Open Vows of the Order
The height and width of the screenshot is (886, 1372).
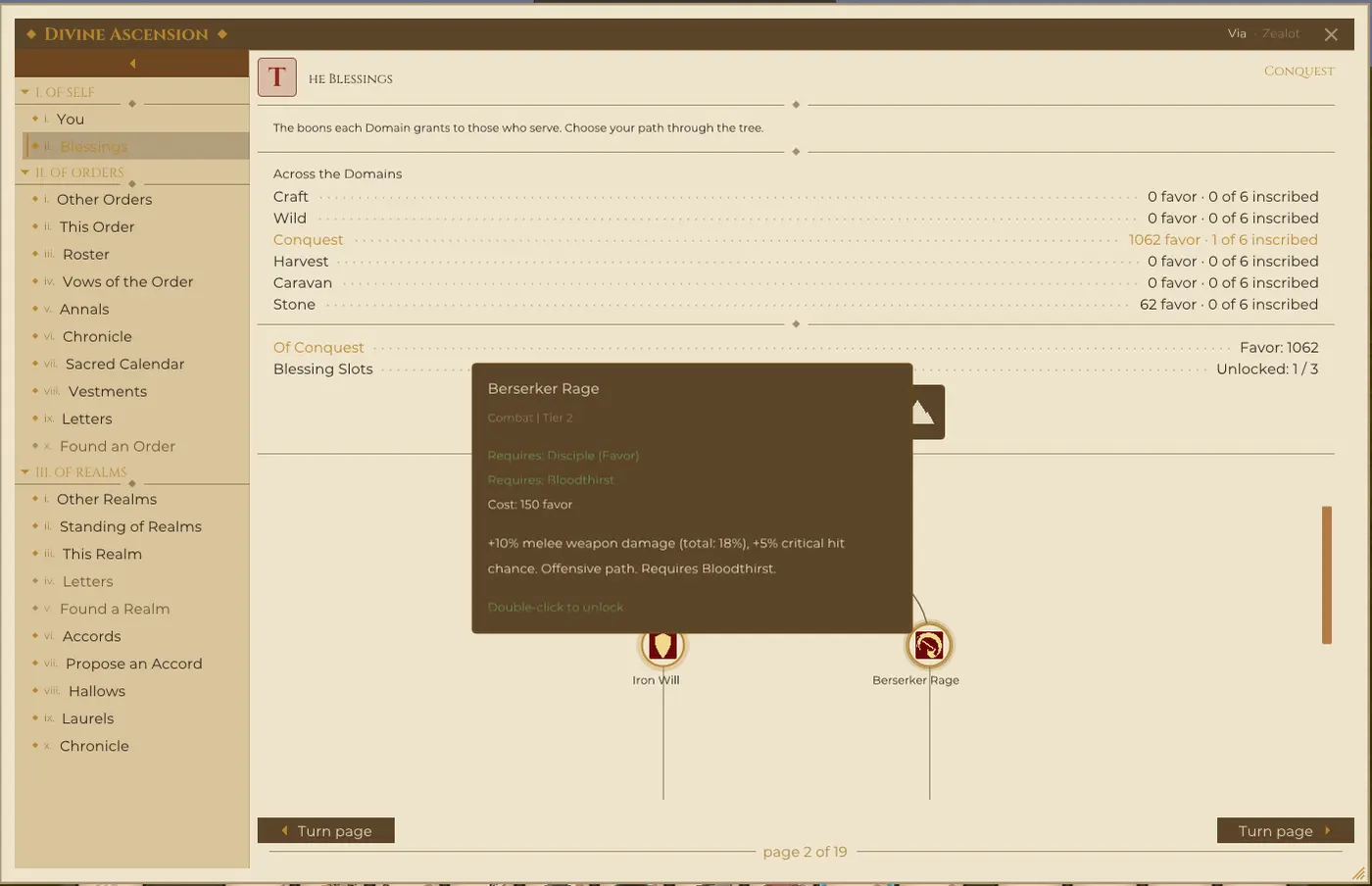pos(135,281)
